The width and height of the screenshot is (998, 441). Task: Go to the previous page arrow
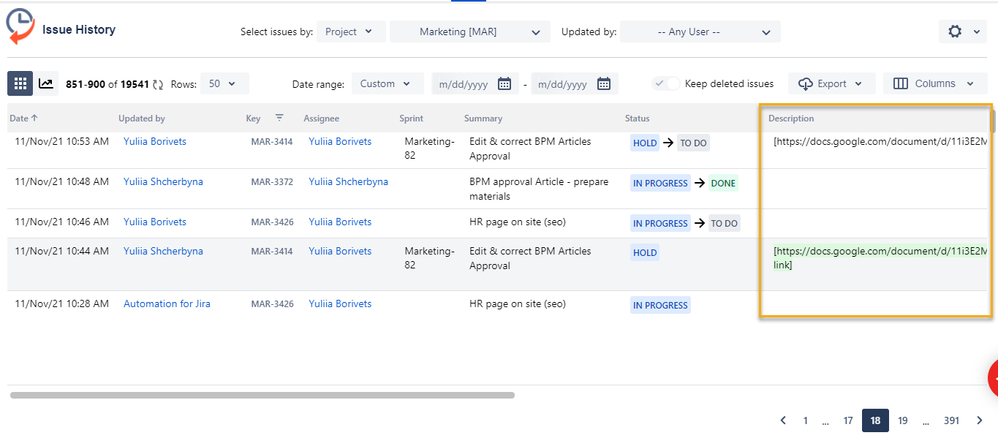[x=783, y=420]
